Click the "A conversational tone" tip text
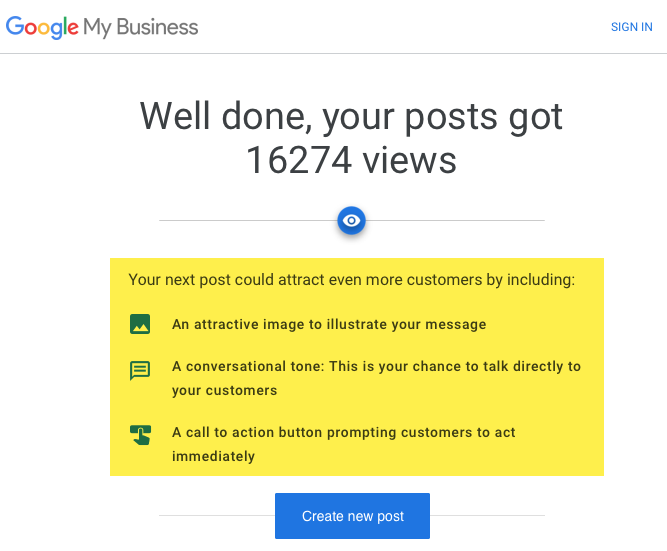Screen dimensions: 667x551 pyautogui.click(x=376, y=366)
